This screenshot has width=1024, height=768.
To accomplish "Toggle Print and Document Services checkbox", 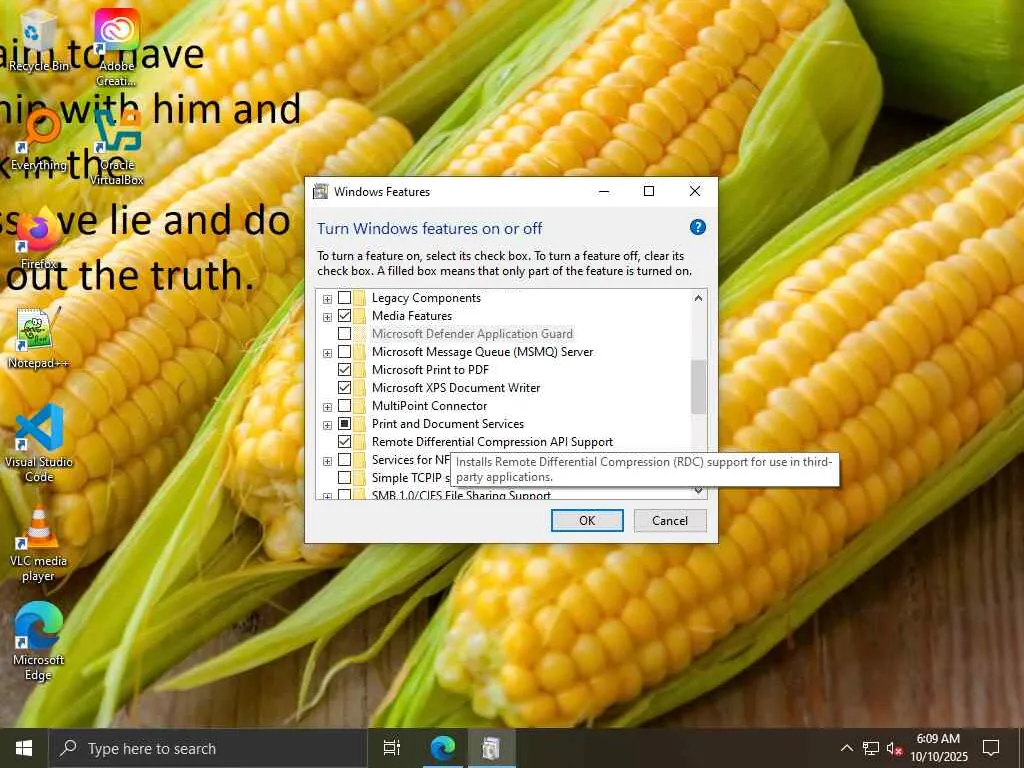I will click(x=344, y=424).
